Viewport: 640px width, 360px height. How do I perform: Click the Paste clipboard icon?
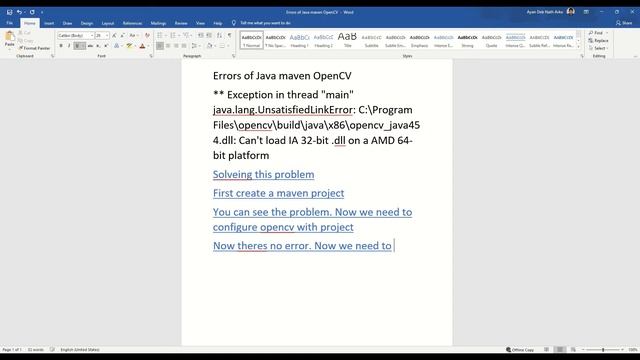pos(9,37)
